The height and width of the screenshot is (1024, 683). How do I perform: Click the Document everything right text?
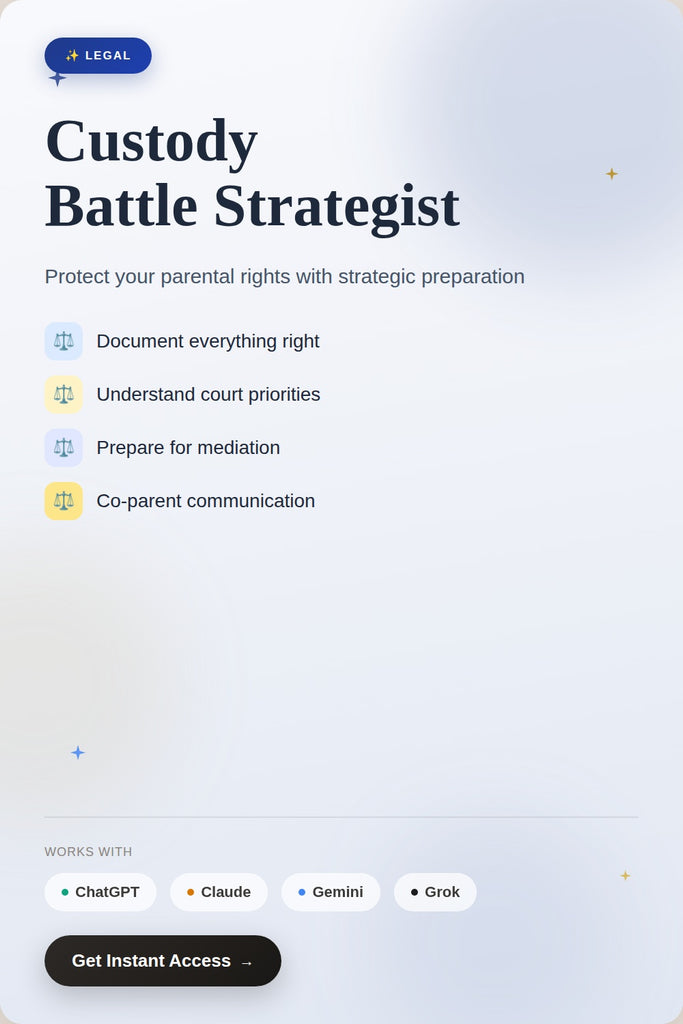tap(208, 341)
